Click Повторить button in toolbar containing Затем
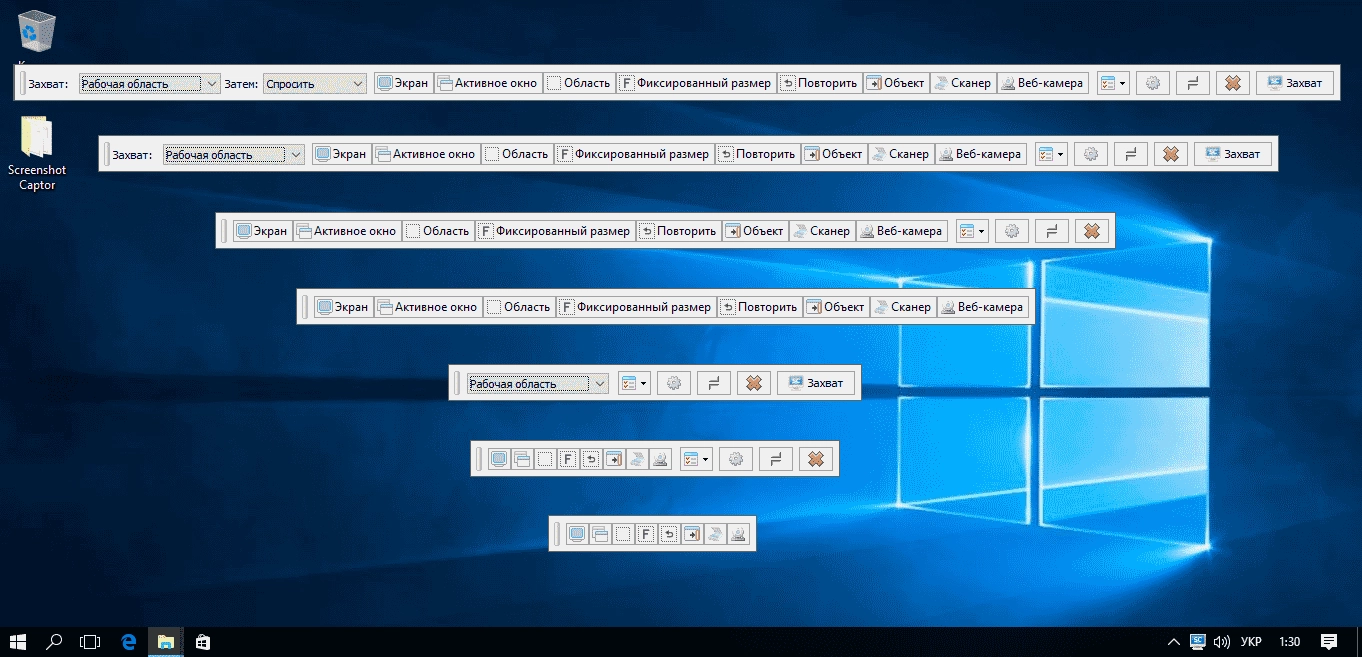Screen dimensions: 1362x657 [819, 83]
